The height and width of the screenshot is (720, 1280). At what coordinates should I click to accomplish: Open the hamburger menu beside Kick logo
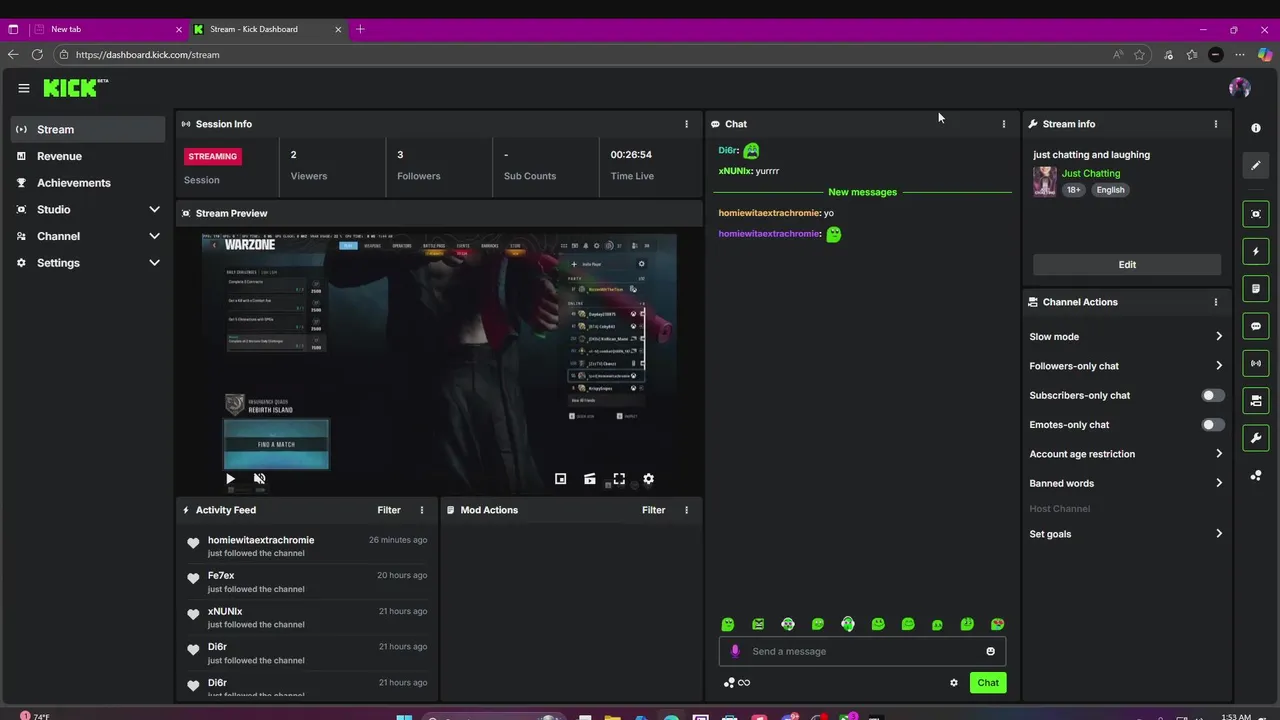(x=24, y=88)
